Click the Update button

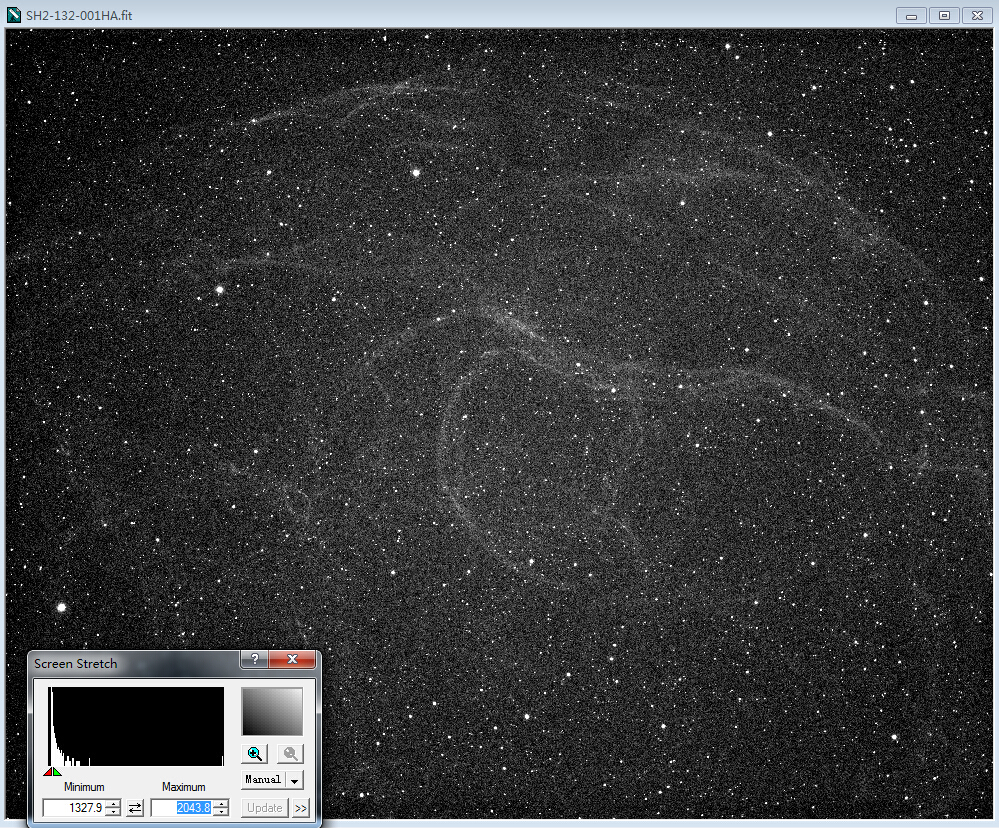[264, 808]
